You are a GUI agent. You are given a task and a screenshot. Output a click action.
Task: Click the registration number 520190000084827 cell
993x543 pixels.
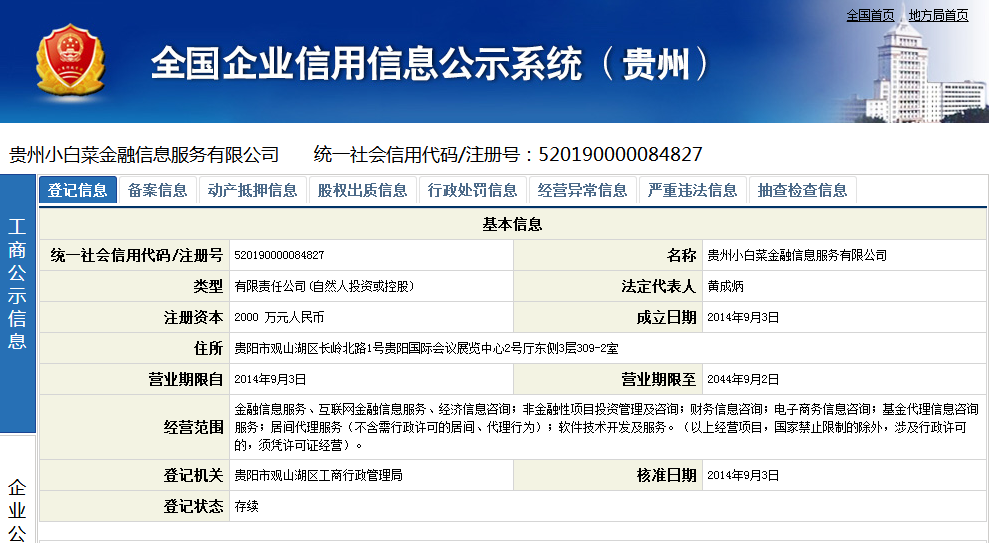(x=371, y=255)
